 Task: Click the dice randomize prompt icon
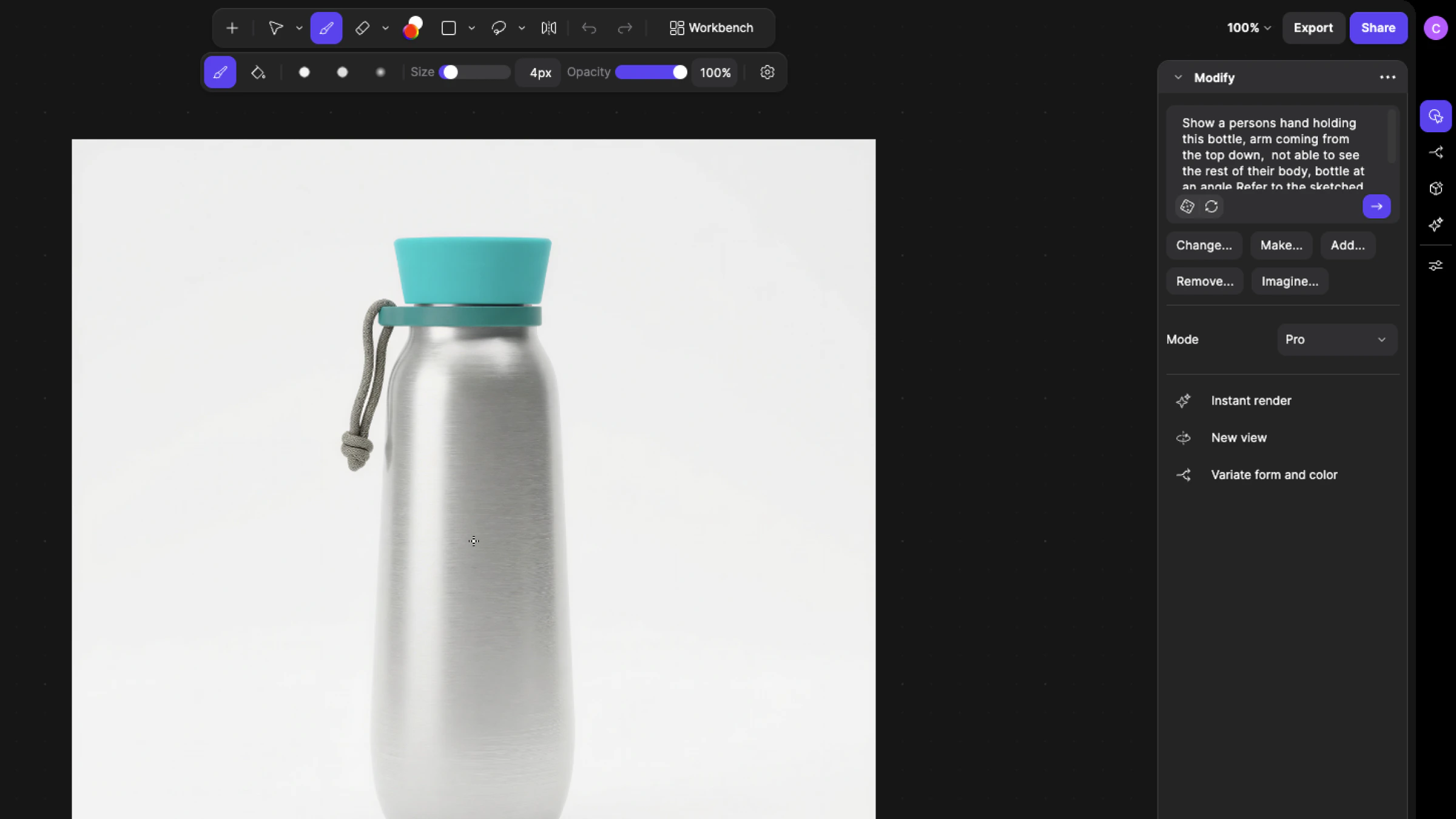click(1187, 207)
